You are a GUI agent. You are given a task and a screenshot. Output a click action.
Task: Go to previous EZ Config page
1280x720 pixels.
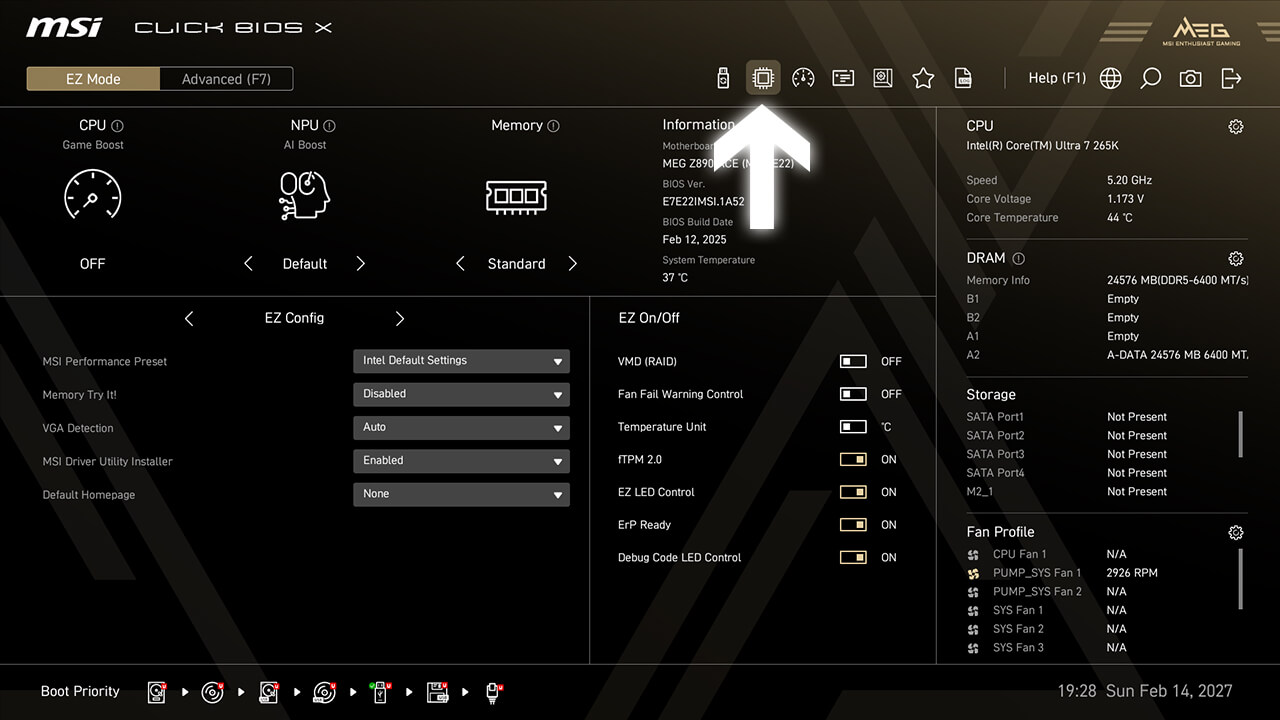pyautogui.click(x=189, y=318)
